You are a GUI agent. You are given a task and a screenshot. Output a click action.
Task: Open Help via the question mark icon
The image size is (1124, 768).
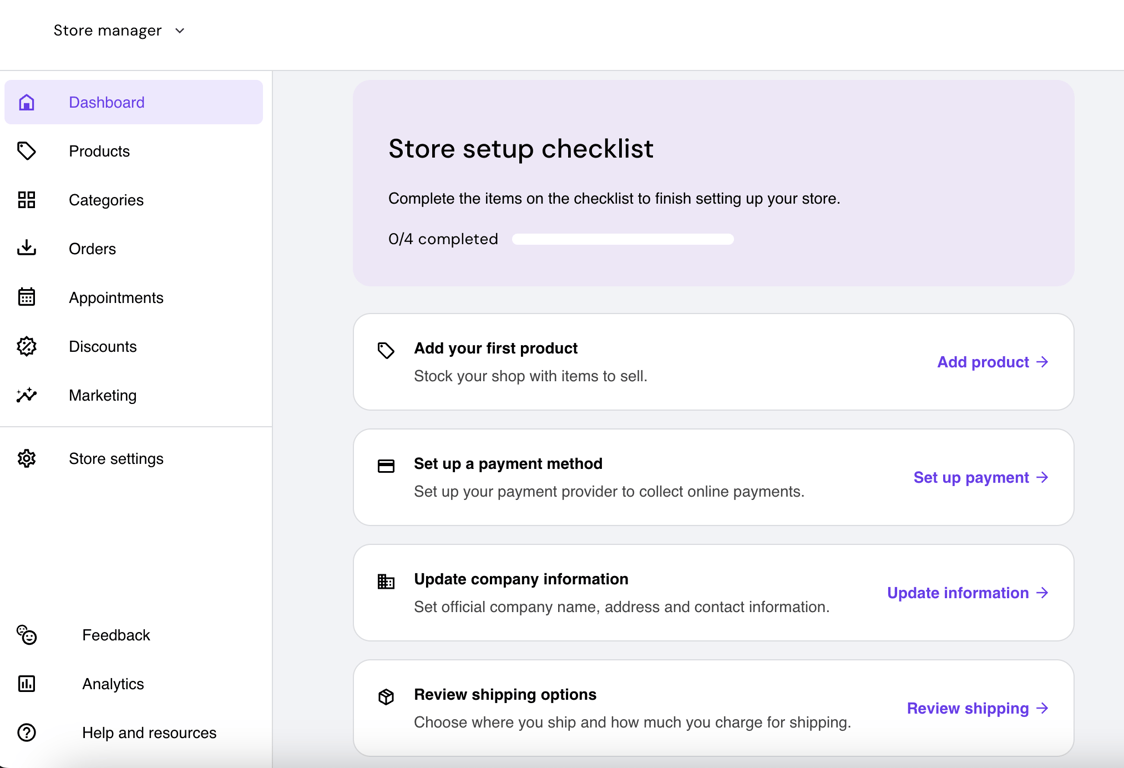[26, 733]
